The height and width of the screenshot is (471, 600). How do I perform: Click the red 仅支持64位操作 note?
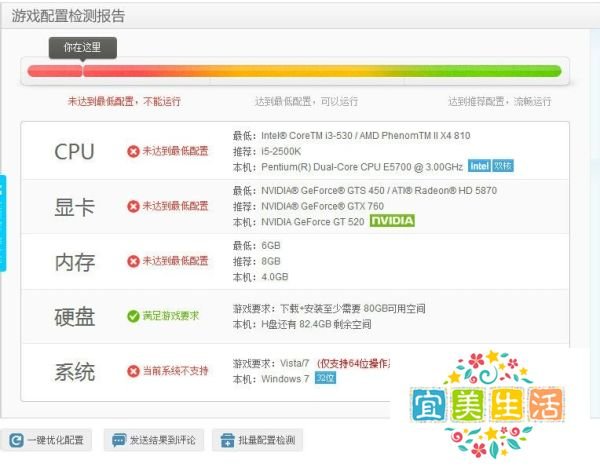pyautogui.click(x=353, y=363)
